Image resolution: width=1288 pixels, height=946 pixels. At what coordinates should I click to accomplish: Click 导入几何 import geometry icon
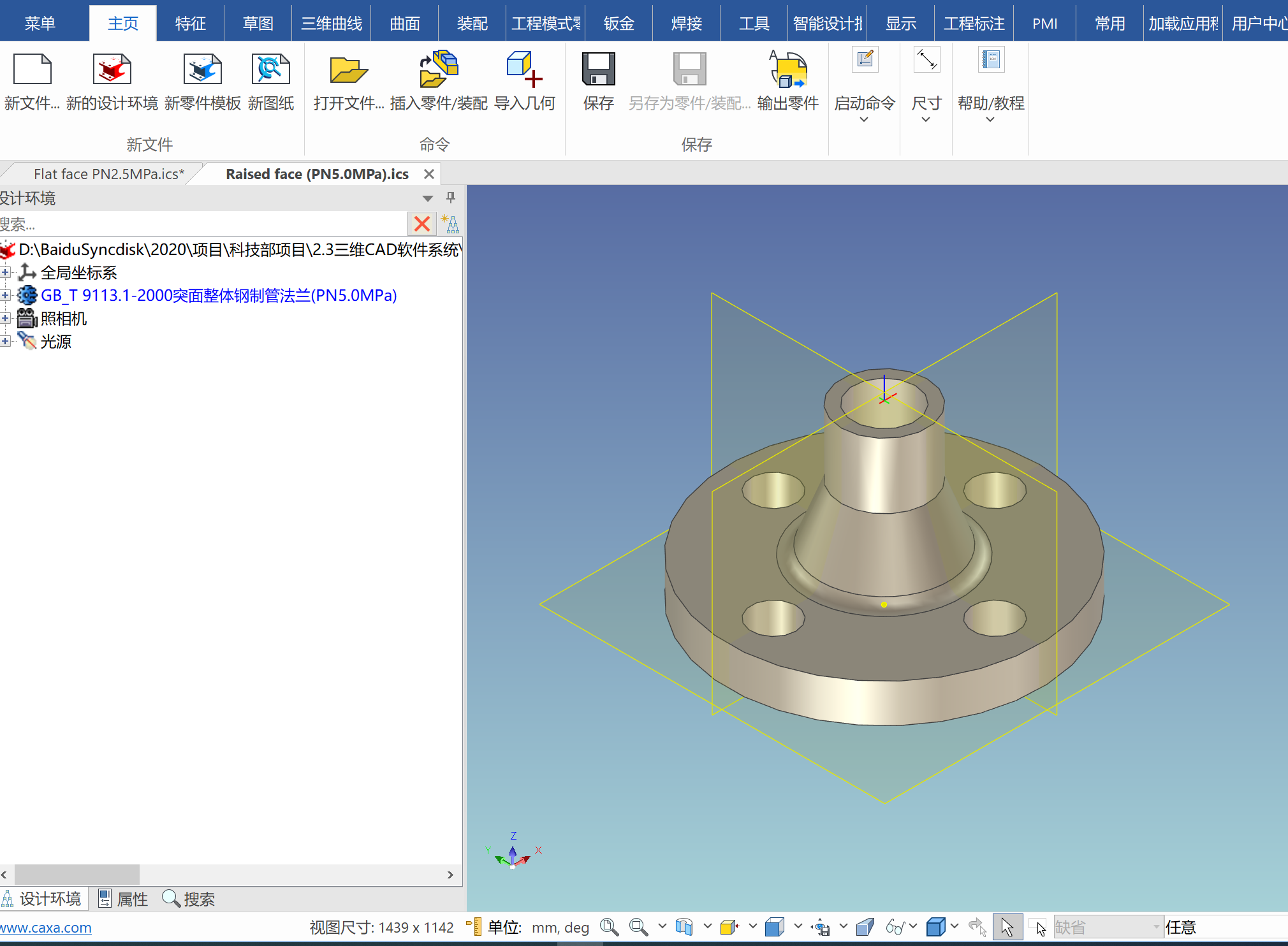click(x=524, y=70)
